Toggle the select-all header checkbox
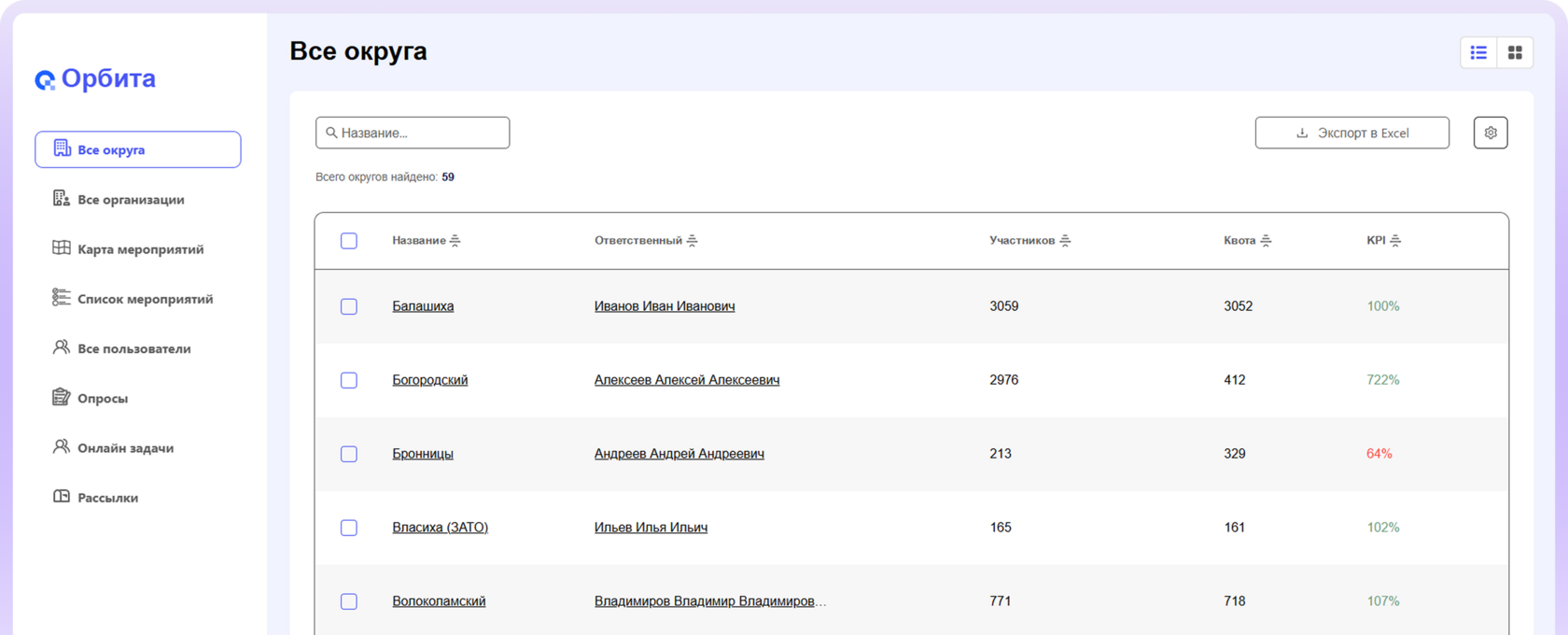 coord(349,241)
